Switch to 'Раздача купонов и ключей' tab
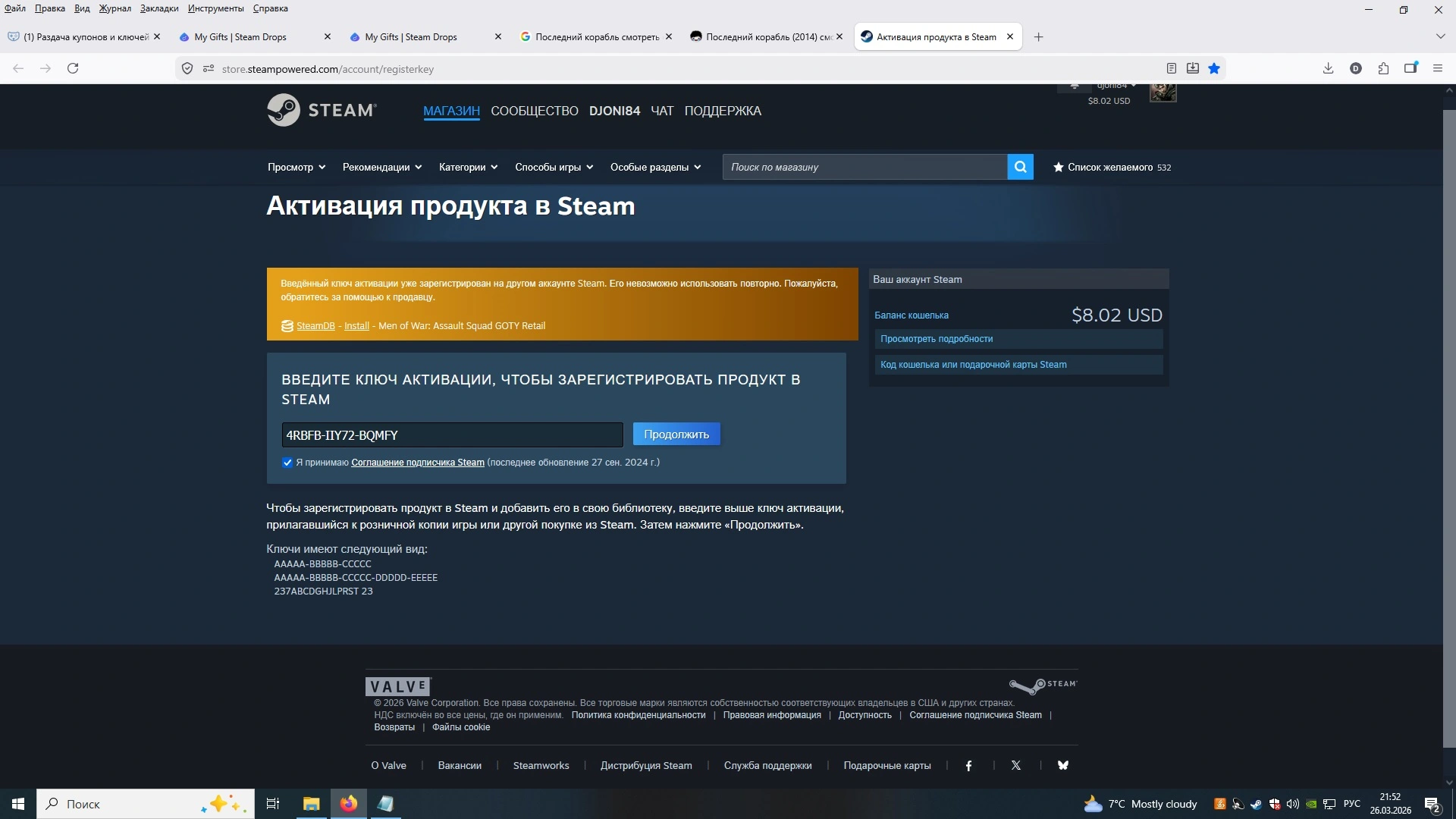1456x819 pixels. tap(84, 36)
